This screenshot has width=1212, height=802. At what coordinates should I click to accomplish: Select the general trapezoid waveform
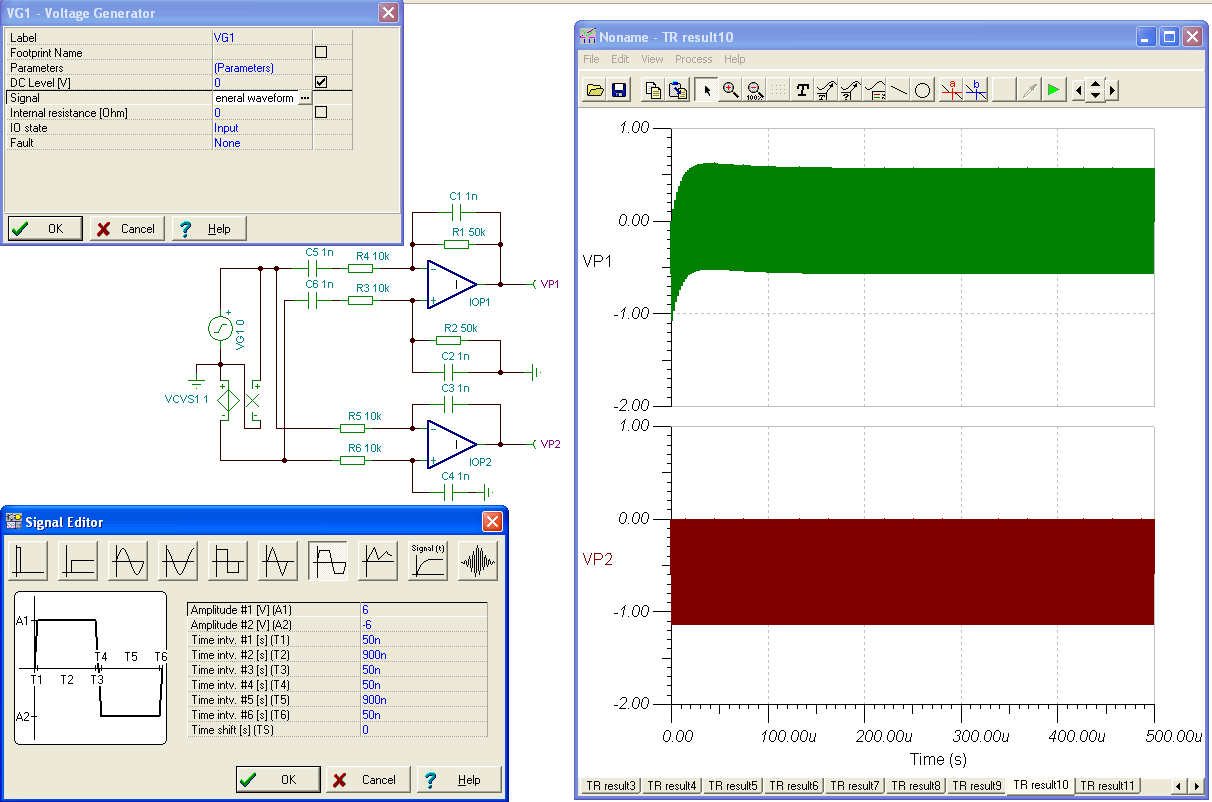coord(328,561)
